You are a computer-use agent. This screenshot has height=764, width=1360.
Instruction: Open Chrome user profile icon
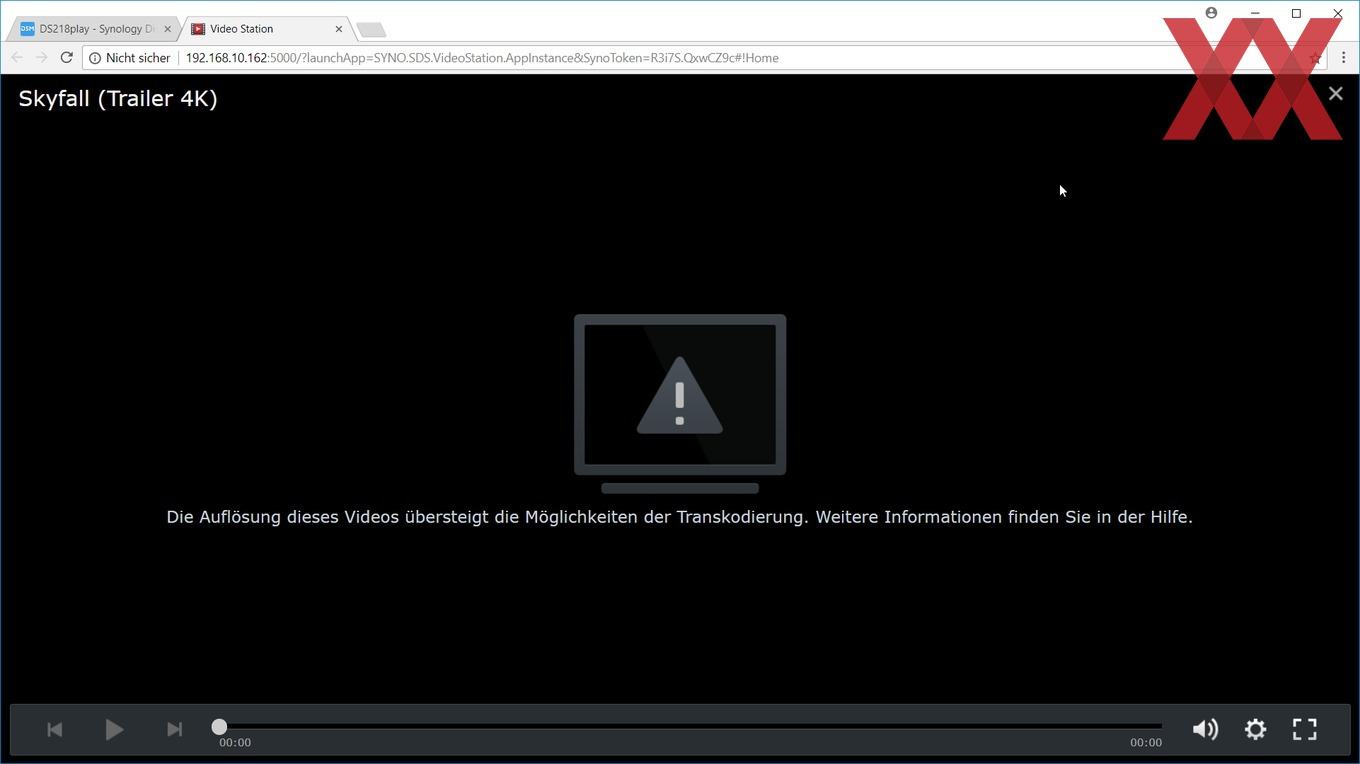pos(1211,13)
